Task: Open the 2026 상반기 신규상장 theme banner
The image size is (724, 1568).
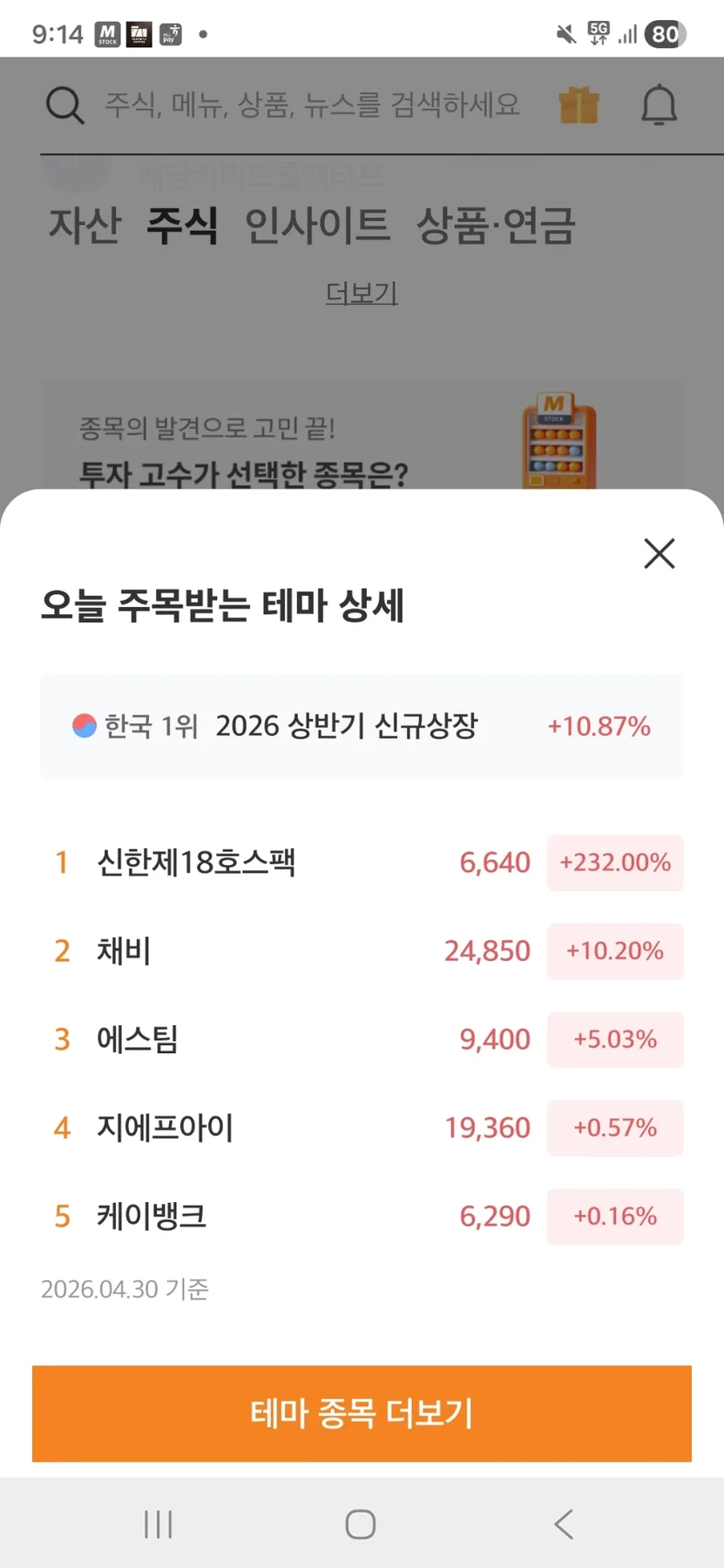Action: pos(362,726)
